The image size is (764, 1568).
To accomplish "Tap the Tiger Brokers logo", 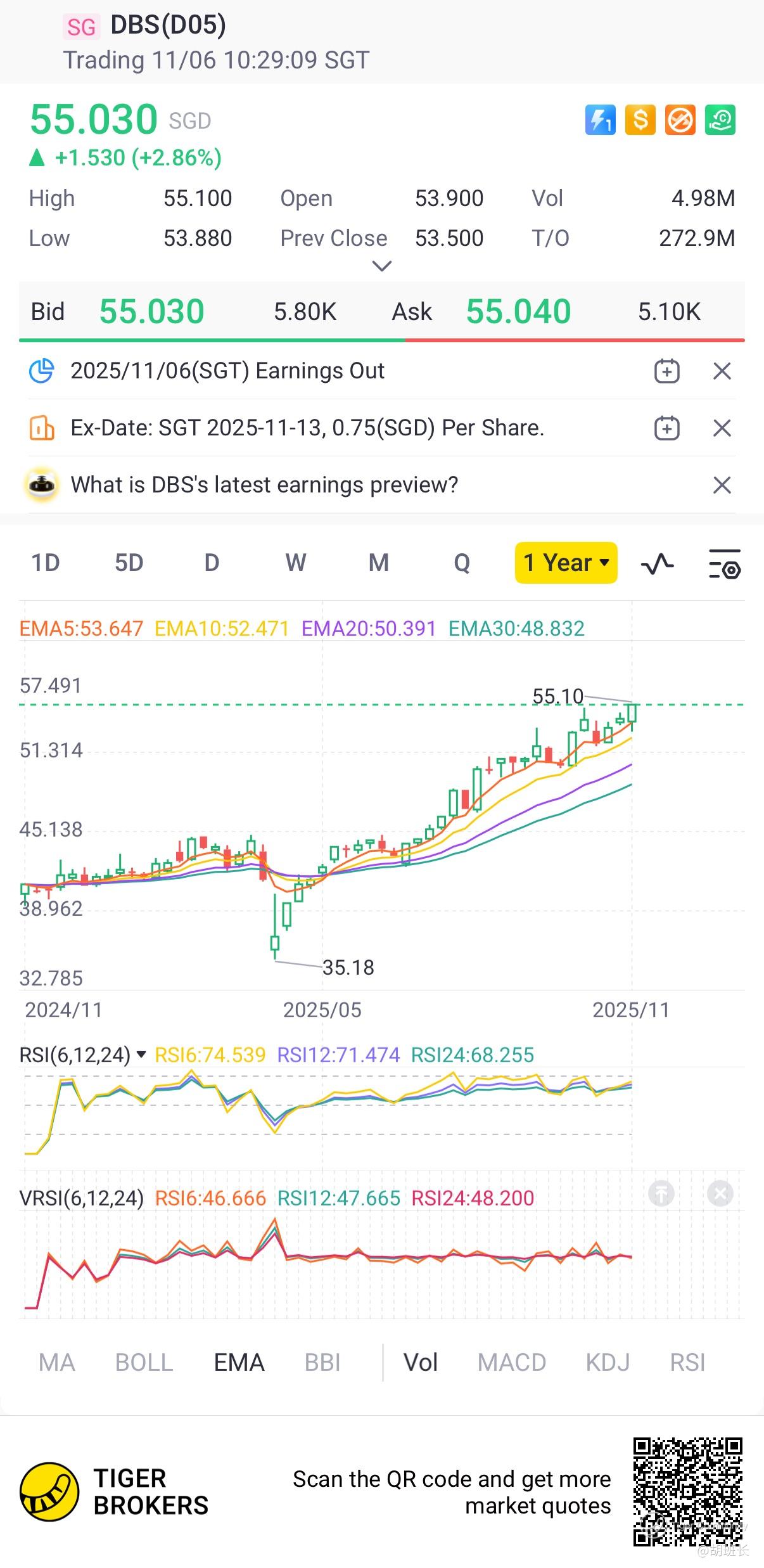I will [x=114, y=1492].
